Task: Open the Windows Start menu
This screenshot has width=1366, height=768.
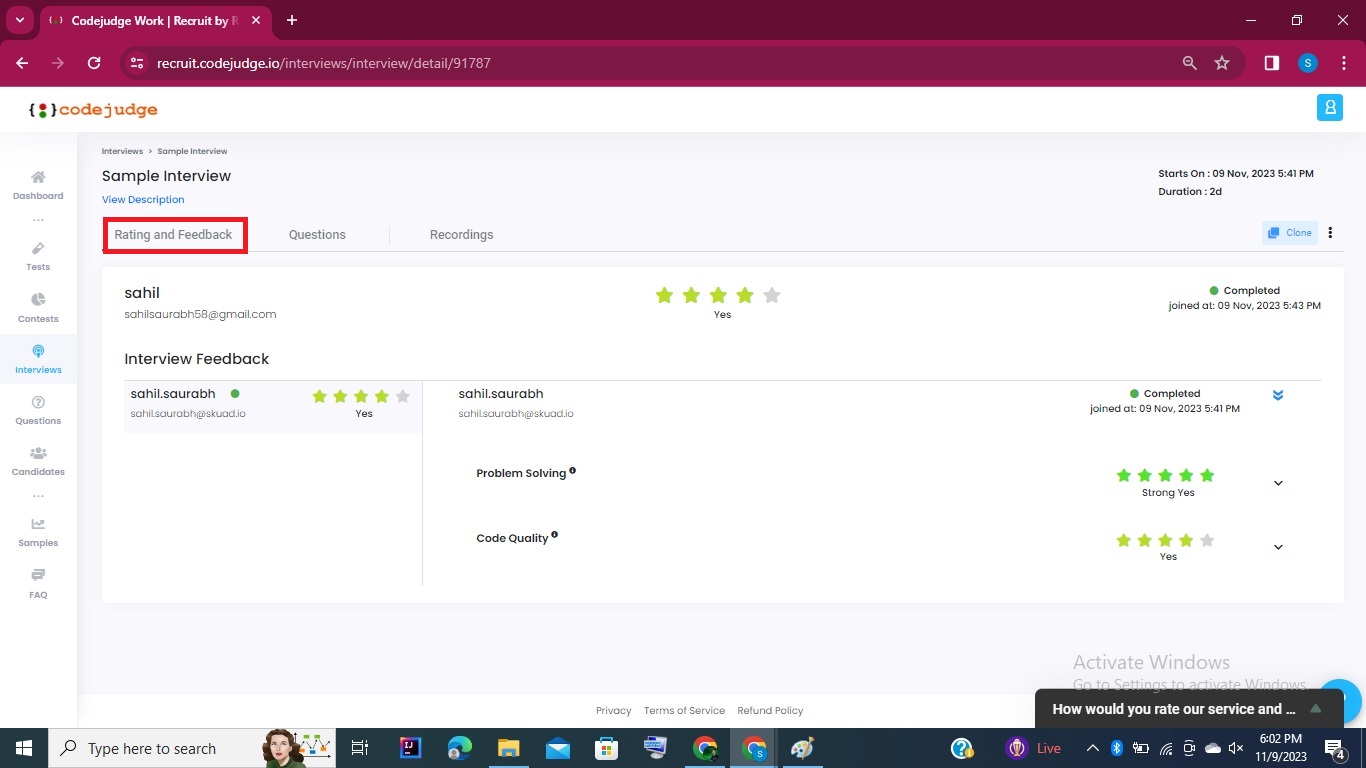Action: [x=24, y=748]
